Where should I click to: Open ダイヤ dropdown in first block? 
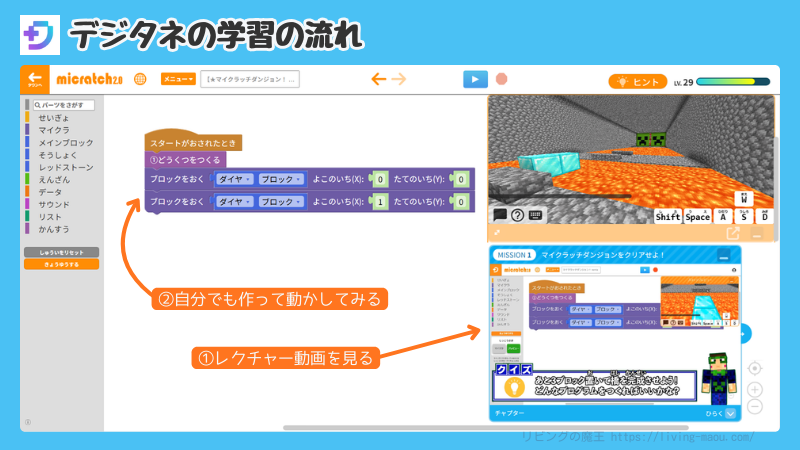[x=231, y=179]
